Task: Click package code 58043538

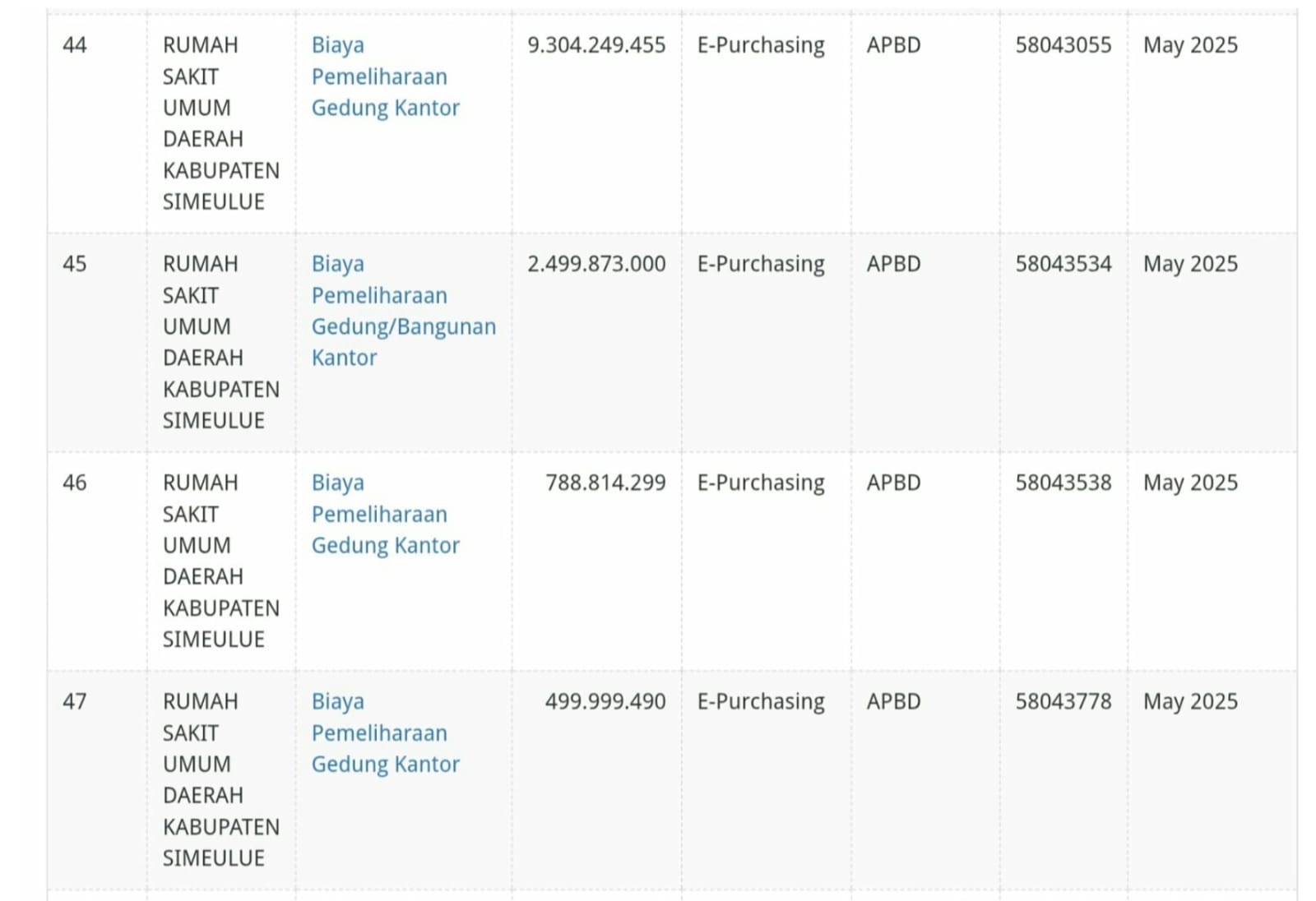Action: click(x=1063, y=483)
